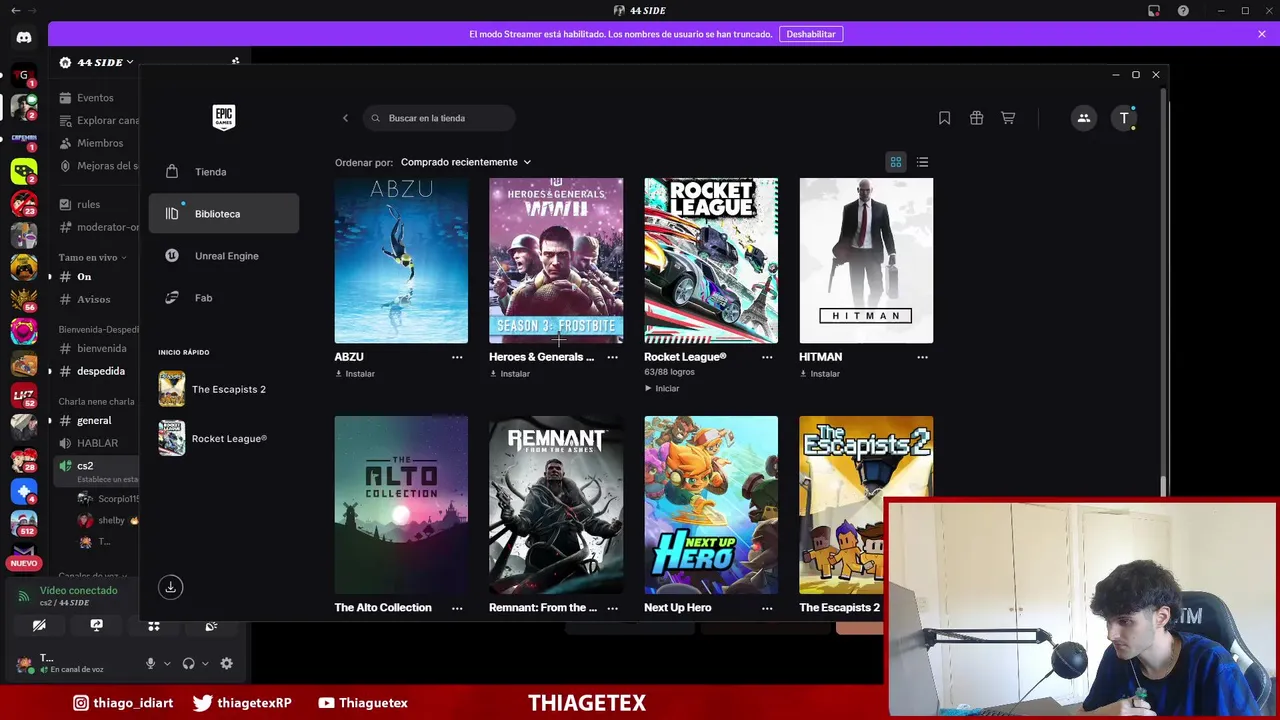Viewport: 1280px width, 720px height.
Task: Expand the Comprado recientemente sort dropdown
Action: coord(466,162)
